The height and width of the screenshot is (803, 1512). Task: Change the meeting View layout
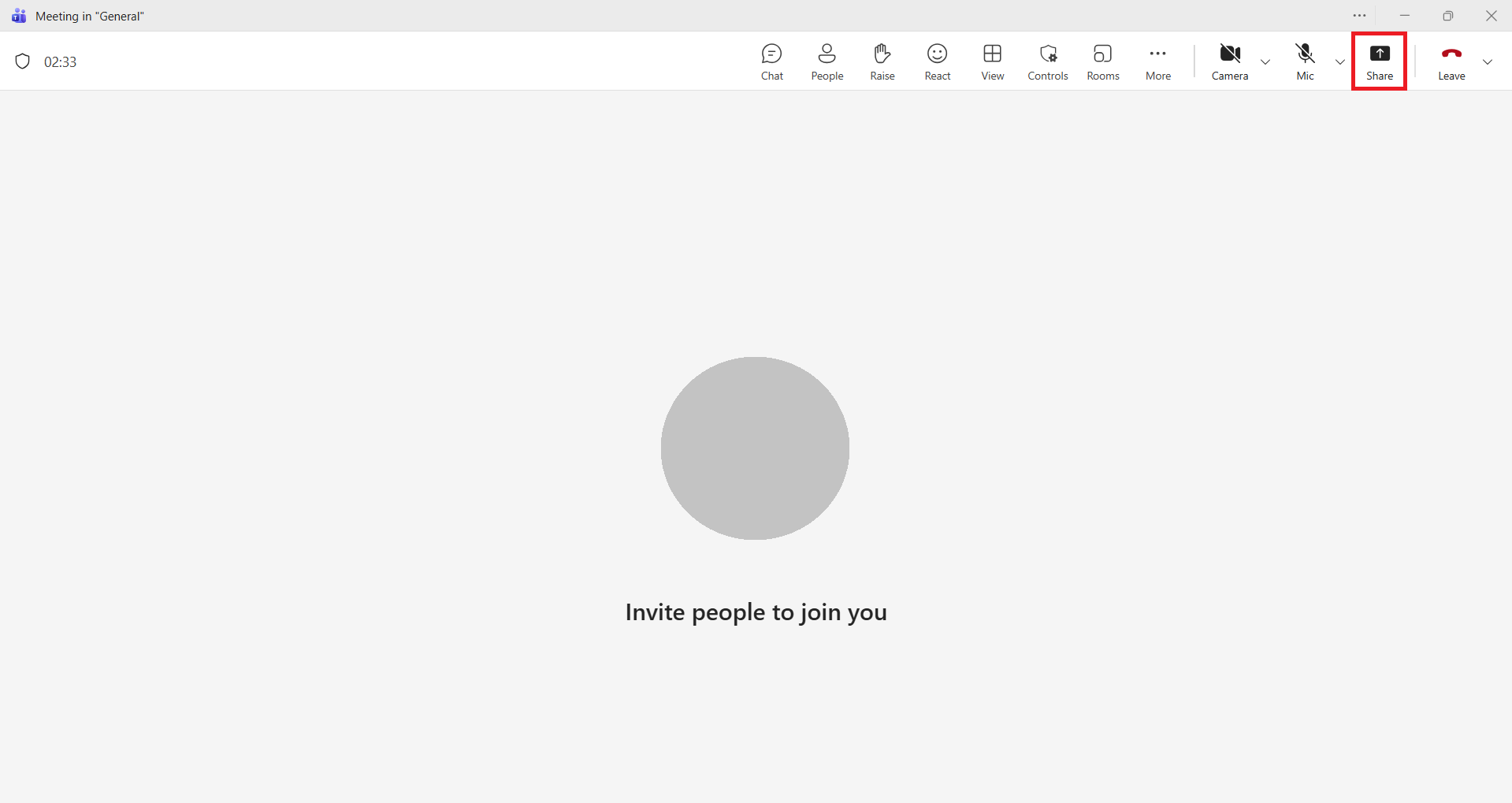[992, 61]
